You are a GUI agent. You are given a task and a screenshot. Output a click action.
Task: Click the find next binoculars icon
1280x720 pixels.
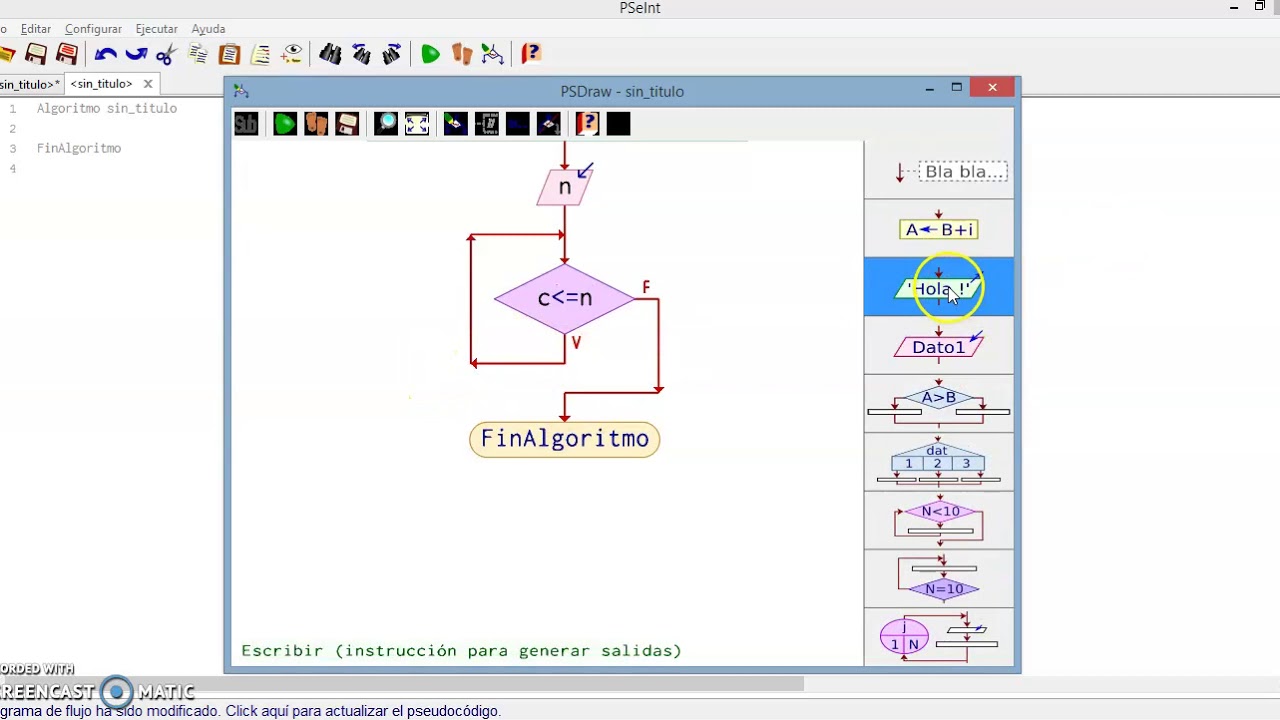coord(392,54)
